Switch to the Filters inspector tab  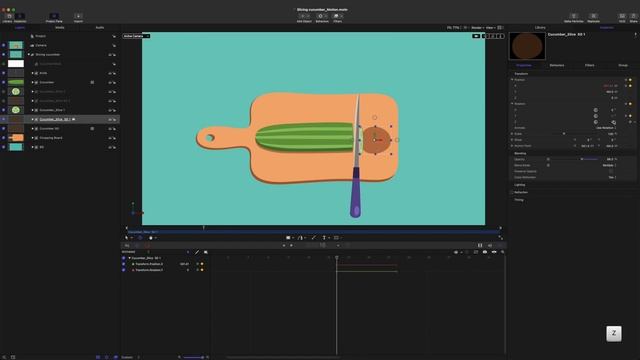(x=590, y=65)
